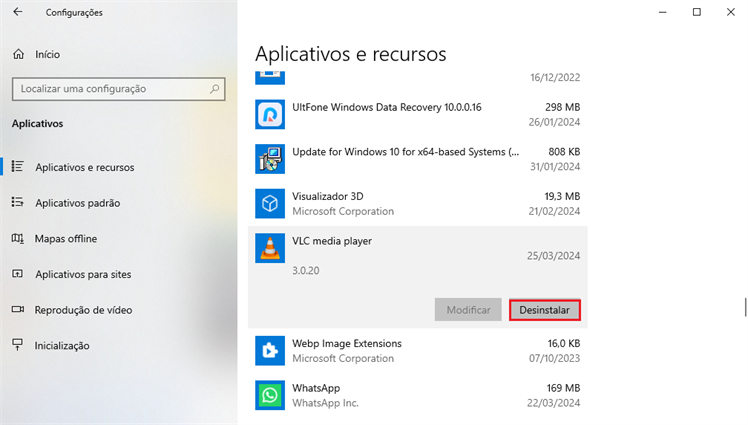This screenshot has width=748, height=425.
Task: Click the 16,0 KB size value
Action: 564,343
